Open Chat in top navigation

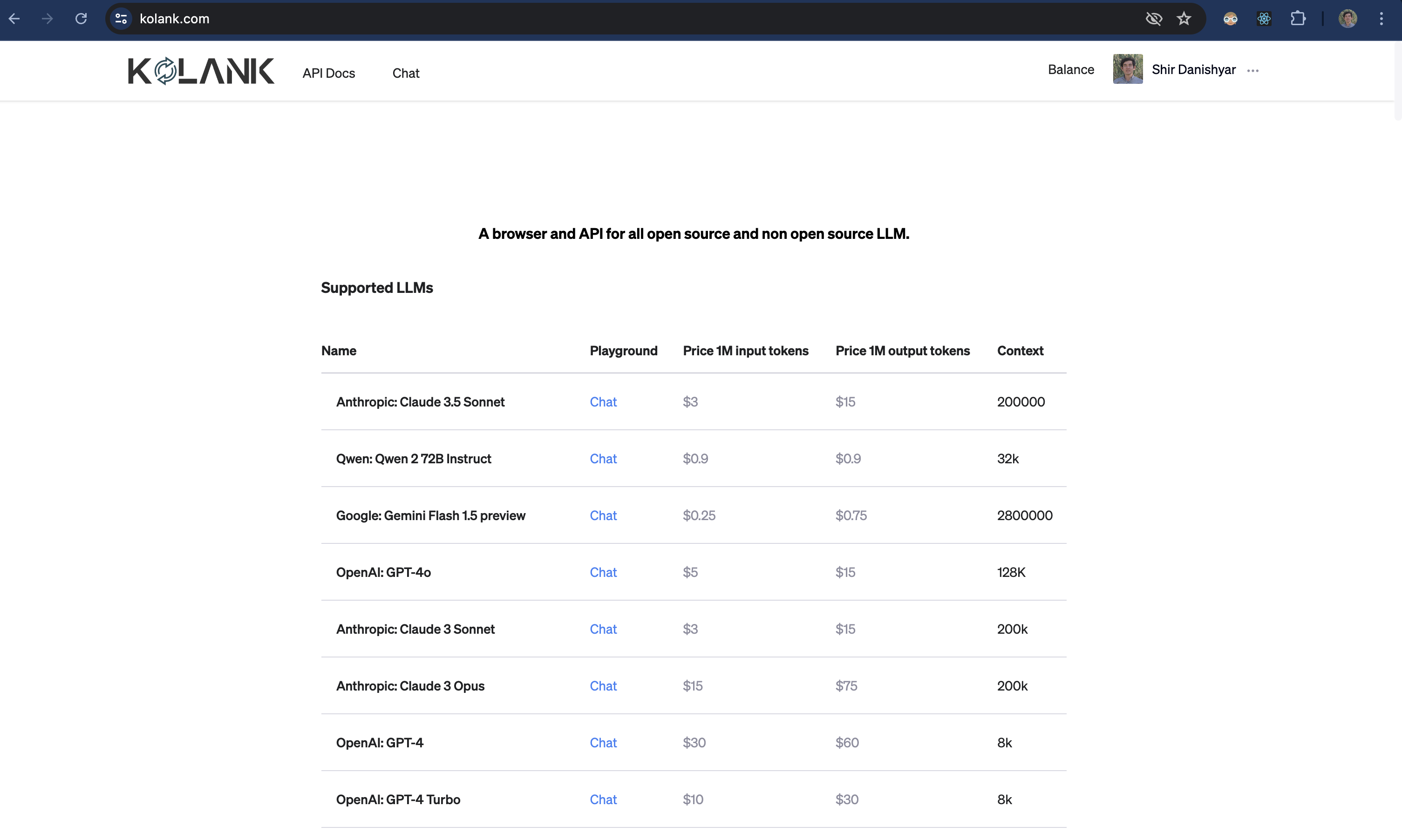tap(405, 73)
